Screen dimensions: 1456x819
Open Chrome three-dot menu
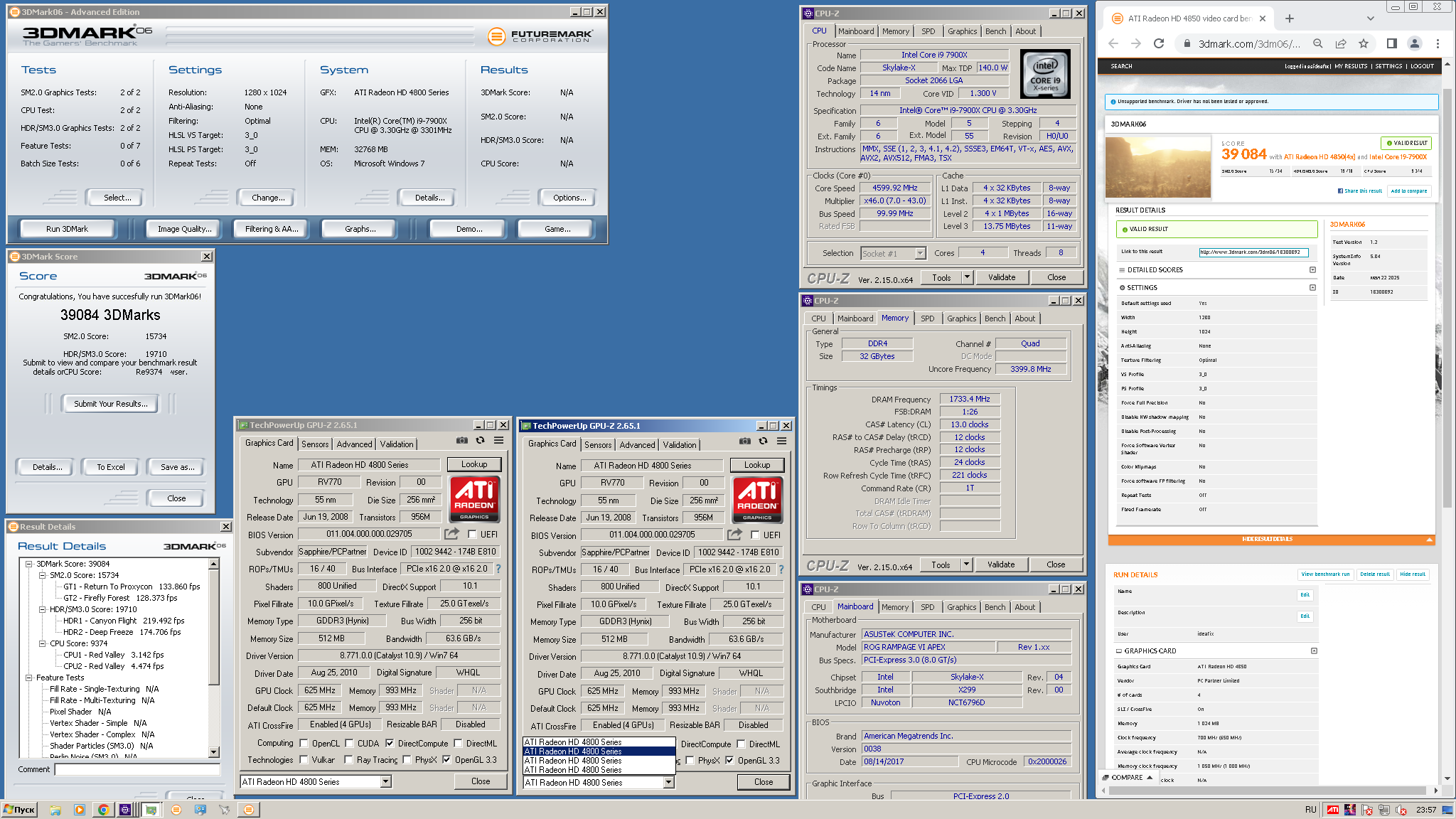[x=1438, y=43]
